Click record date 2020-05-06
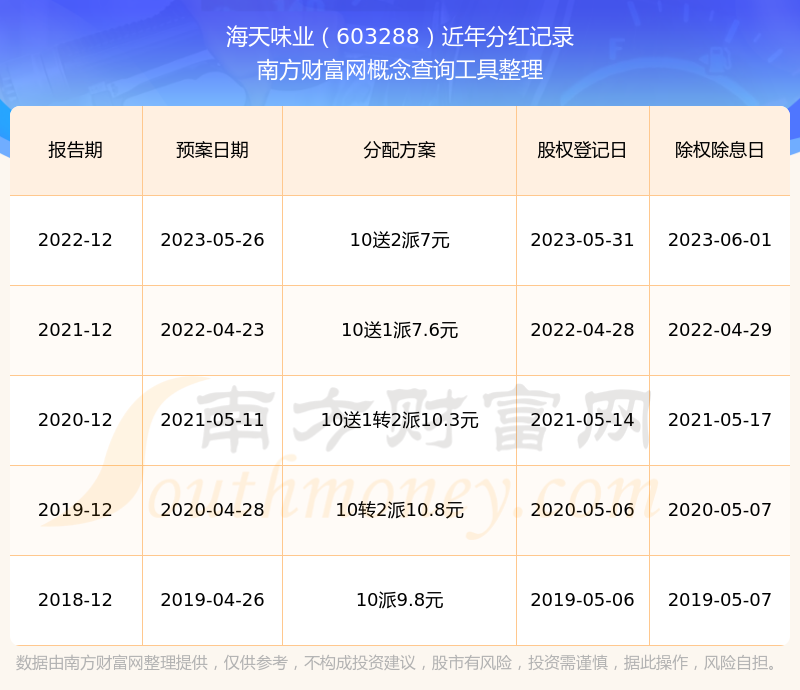800x690 pixels. tap(582, 509)
